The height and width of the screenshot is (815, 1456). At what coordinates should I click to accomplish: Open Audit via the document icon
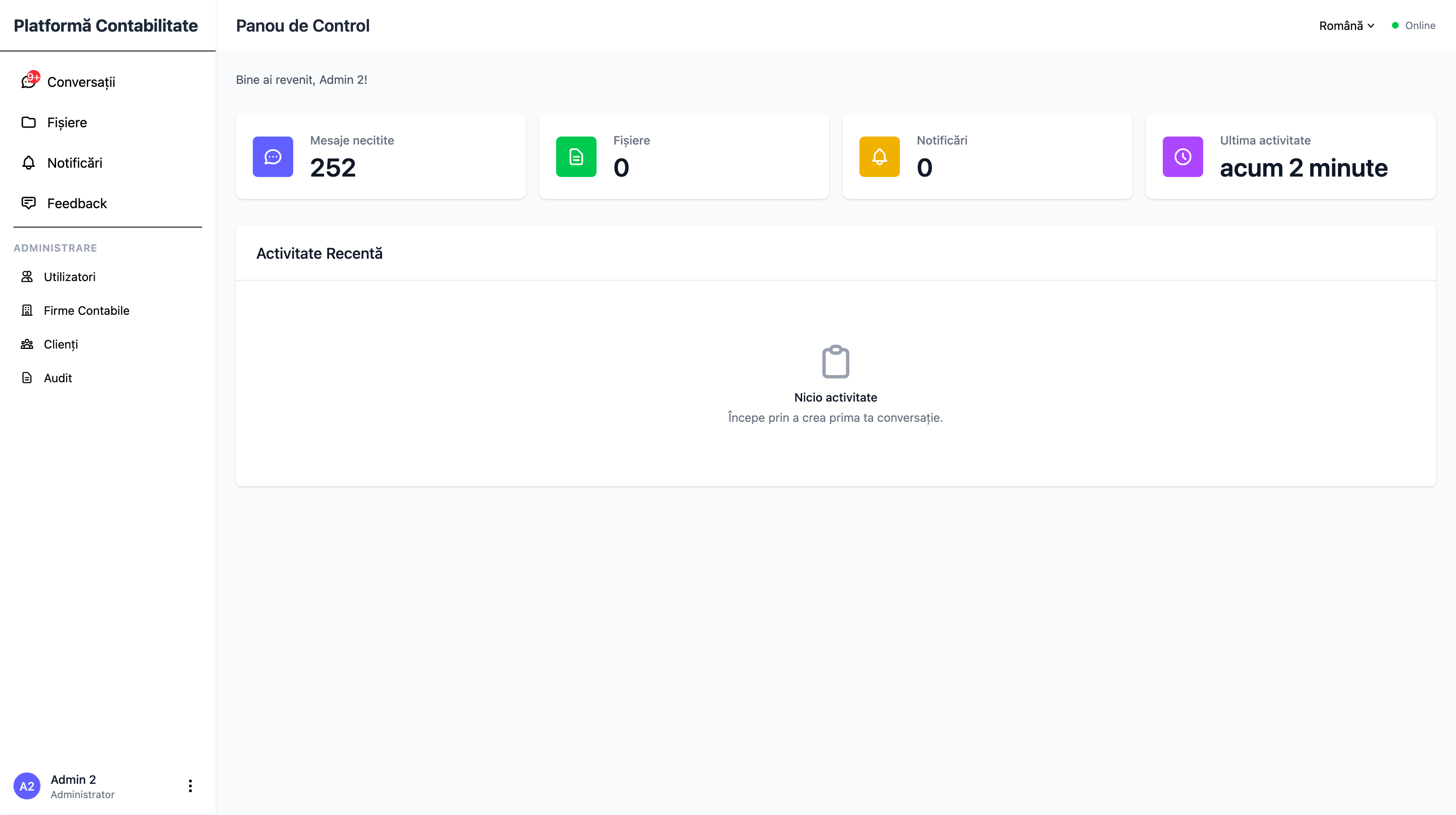(27, 378)
